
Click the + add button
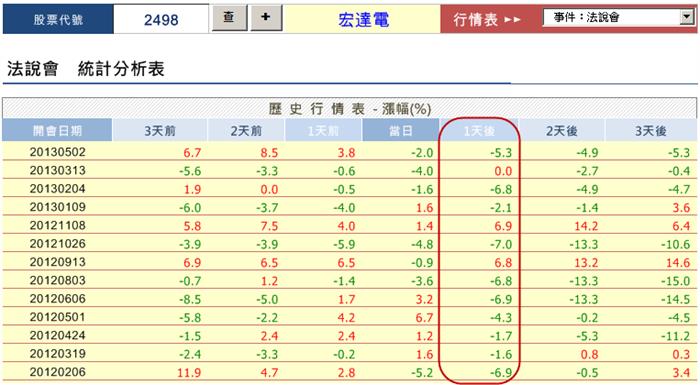266,18
